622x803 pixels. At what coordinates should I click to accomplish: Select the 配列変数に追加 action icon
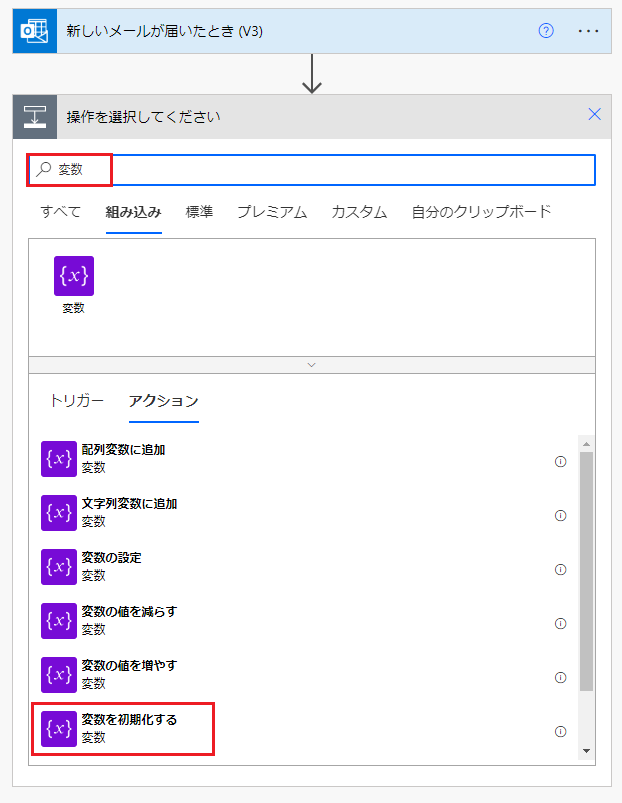pyautogui.click(x=58, y=461)
